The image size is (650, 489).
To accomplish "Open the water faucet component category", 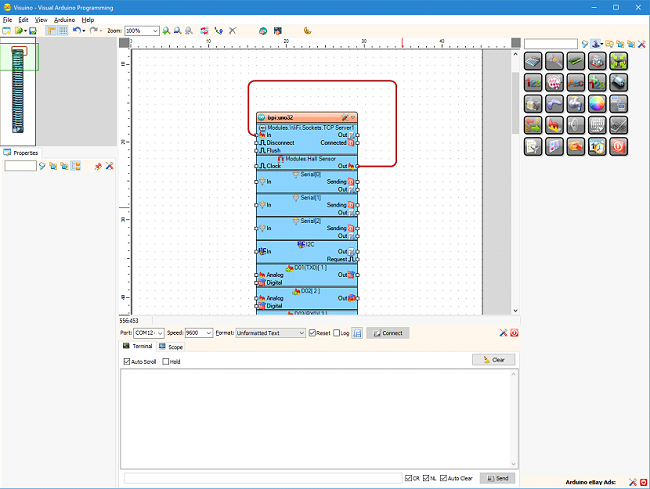I will point(576,104).
